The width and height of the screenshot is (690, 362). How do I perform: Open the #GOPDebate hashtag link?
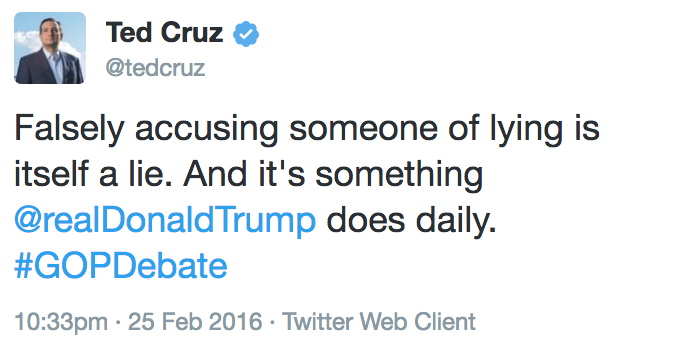click(121, 266)
